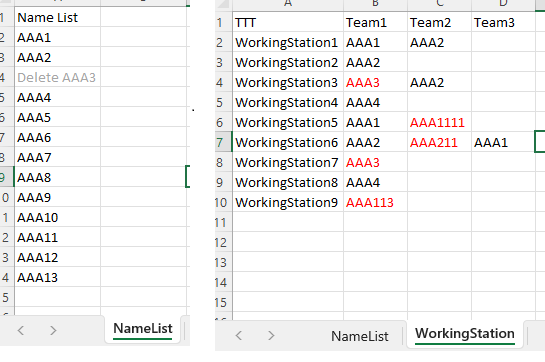545x362 pixels.
Task: Select the 'Name List' header cell
Action: pyautogui.click(x=57, y=17)
